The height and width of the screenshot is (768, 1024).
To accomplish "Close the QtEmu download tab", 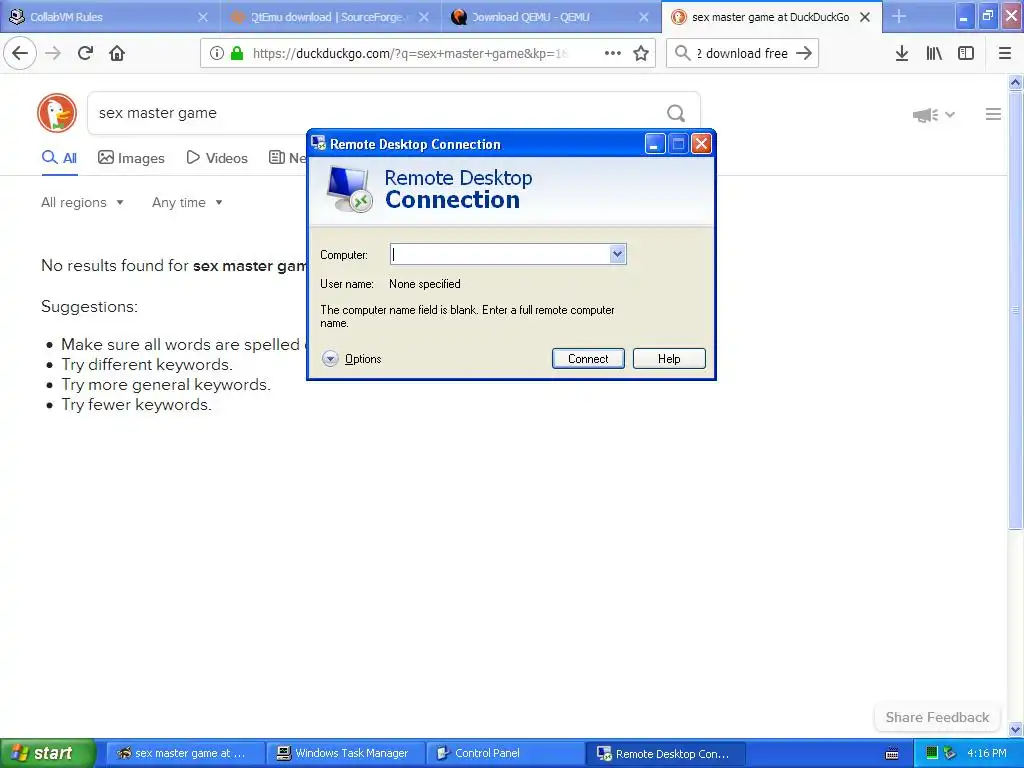I will (x=424, y=17).
